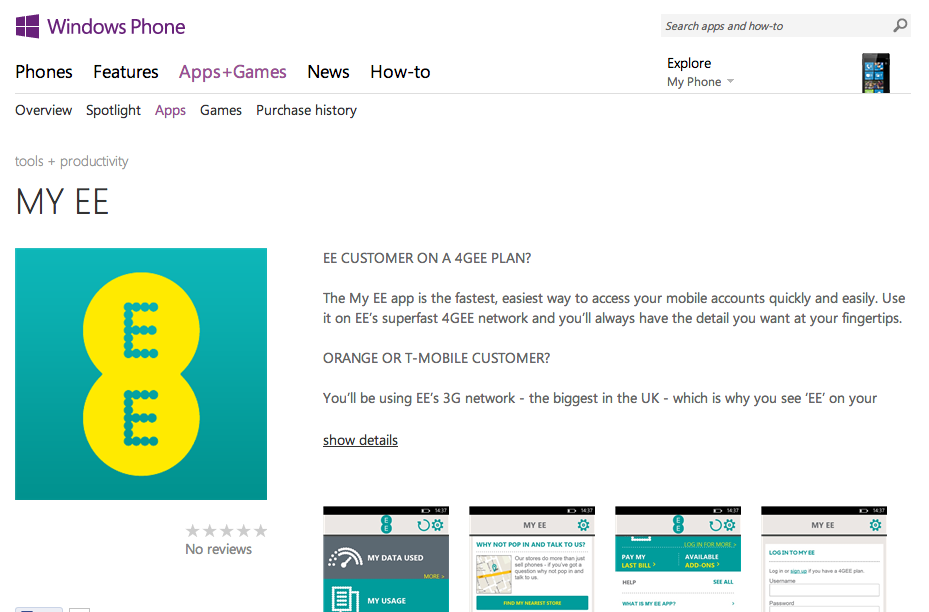The width and height of the screenshot is (929, 612).
Task: Switch to the Games tab
Action: 221,110
